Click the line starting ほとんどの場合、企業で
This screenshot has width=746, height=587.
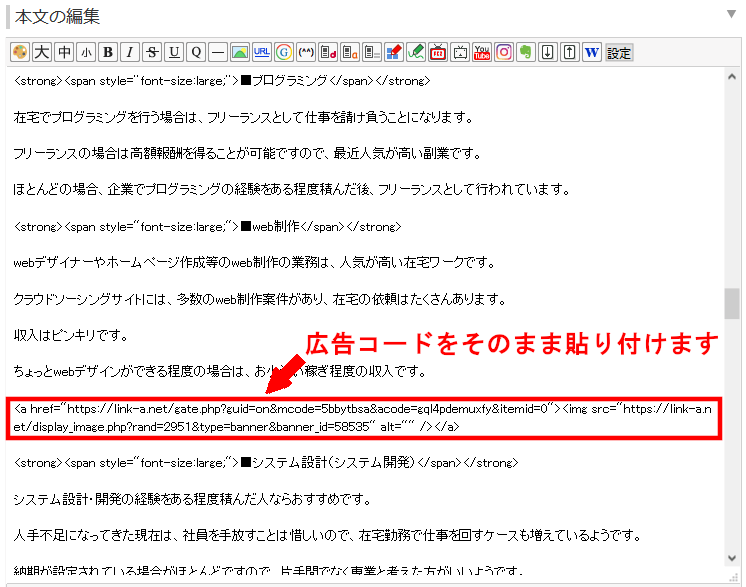[292, 190]
